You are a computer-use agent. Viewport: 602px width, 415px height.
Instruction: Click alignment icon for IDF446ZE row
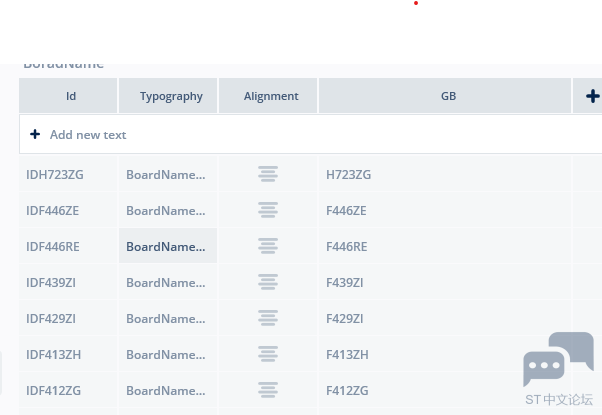(267, 211)
